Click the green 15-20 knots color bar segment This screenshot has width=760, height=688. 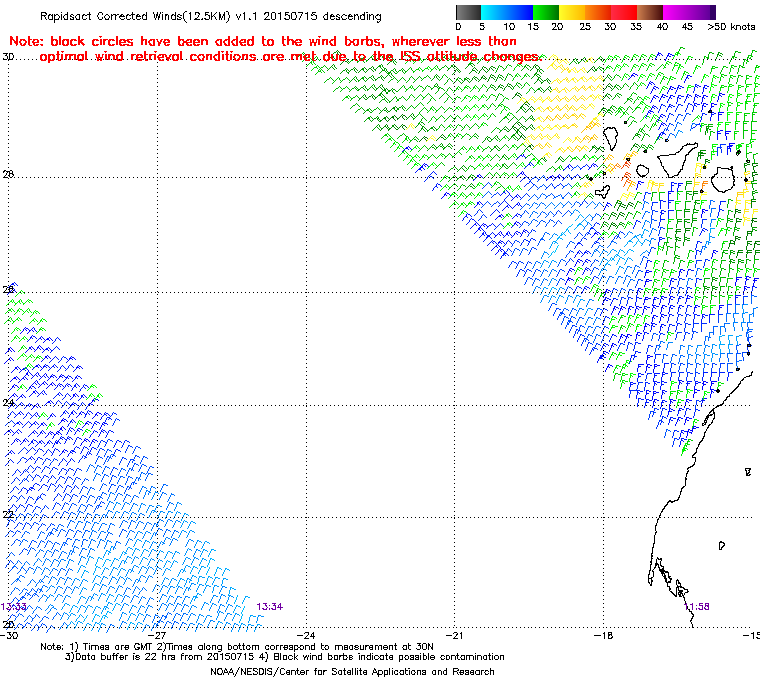pyautogui.click(x=546, y=12)
